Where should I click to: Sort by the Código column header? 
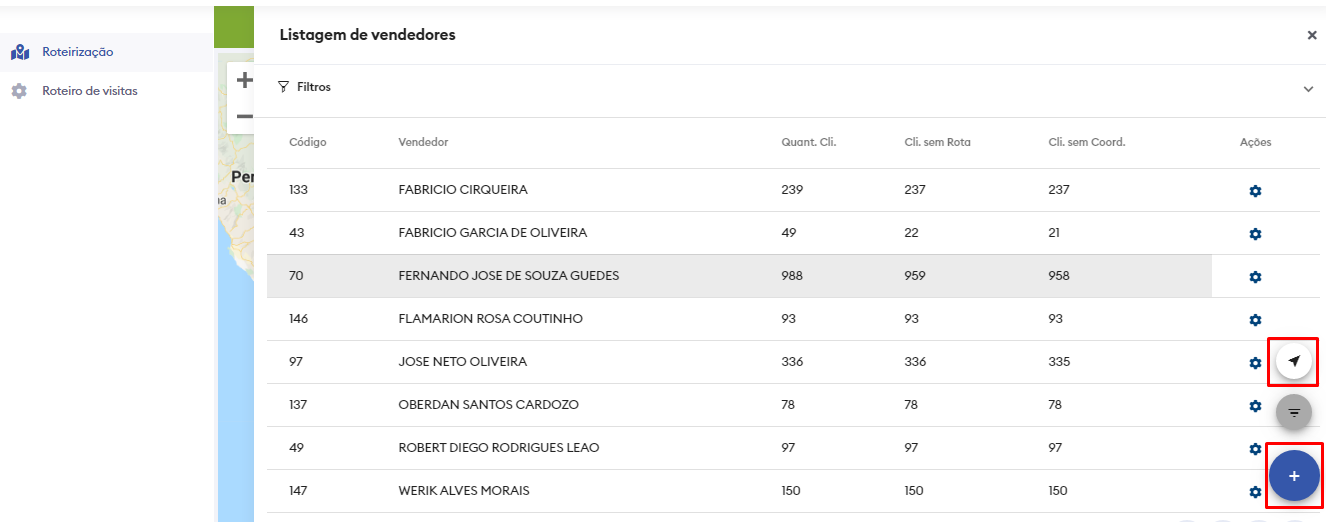[x=308, y=142]
